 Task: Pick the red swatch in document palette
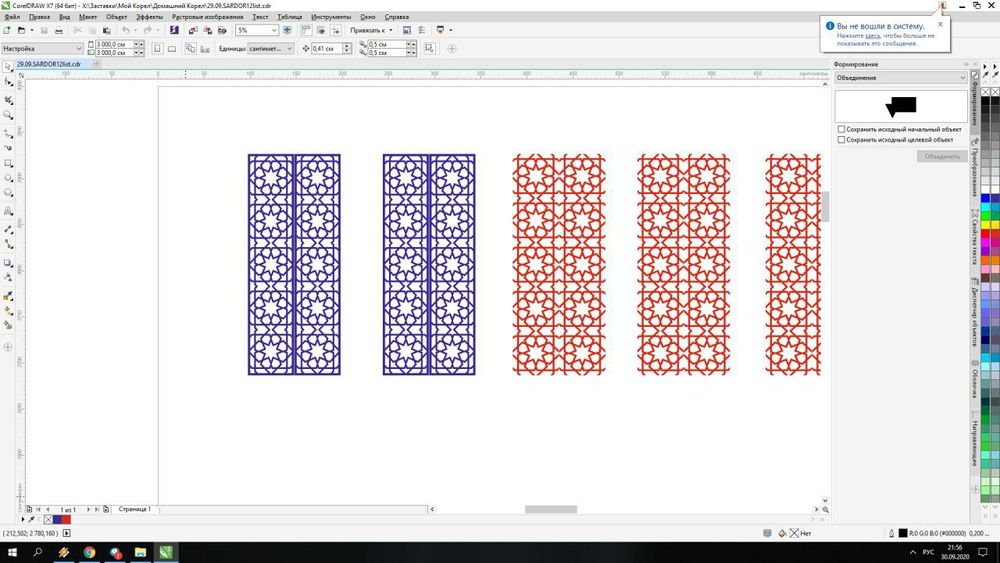coord(66,520)
